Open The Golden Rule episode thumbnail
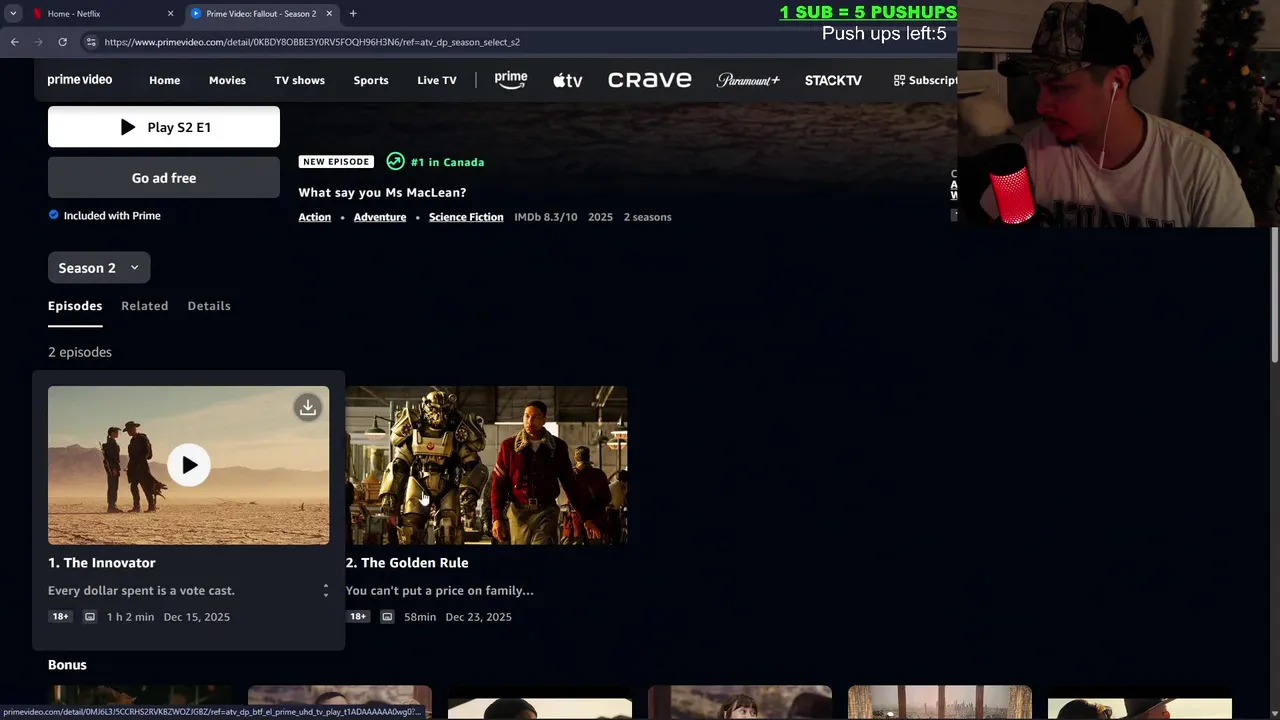Viewport: 1280px width, 720px height. pos(487,465)
